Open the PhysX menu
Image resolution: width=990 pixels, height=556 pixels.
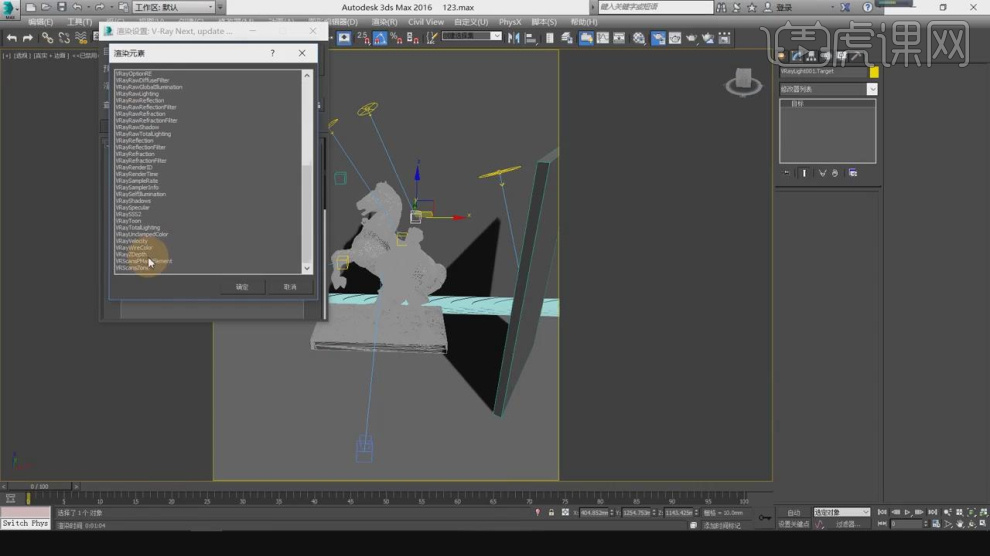[x=510, y=22]
